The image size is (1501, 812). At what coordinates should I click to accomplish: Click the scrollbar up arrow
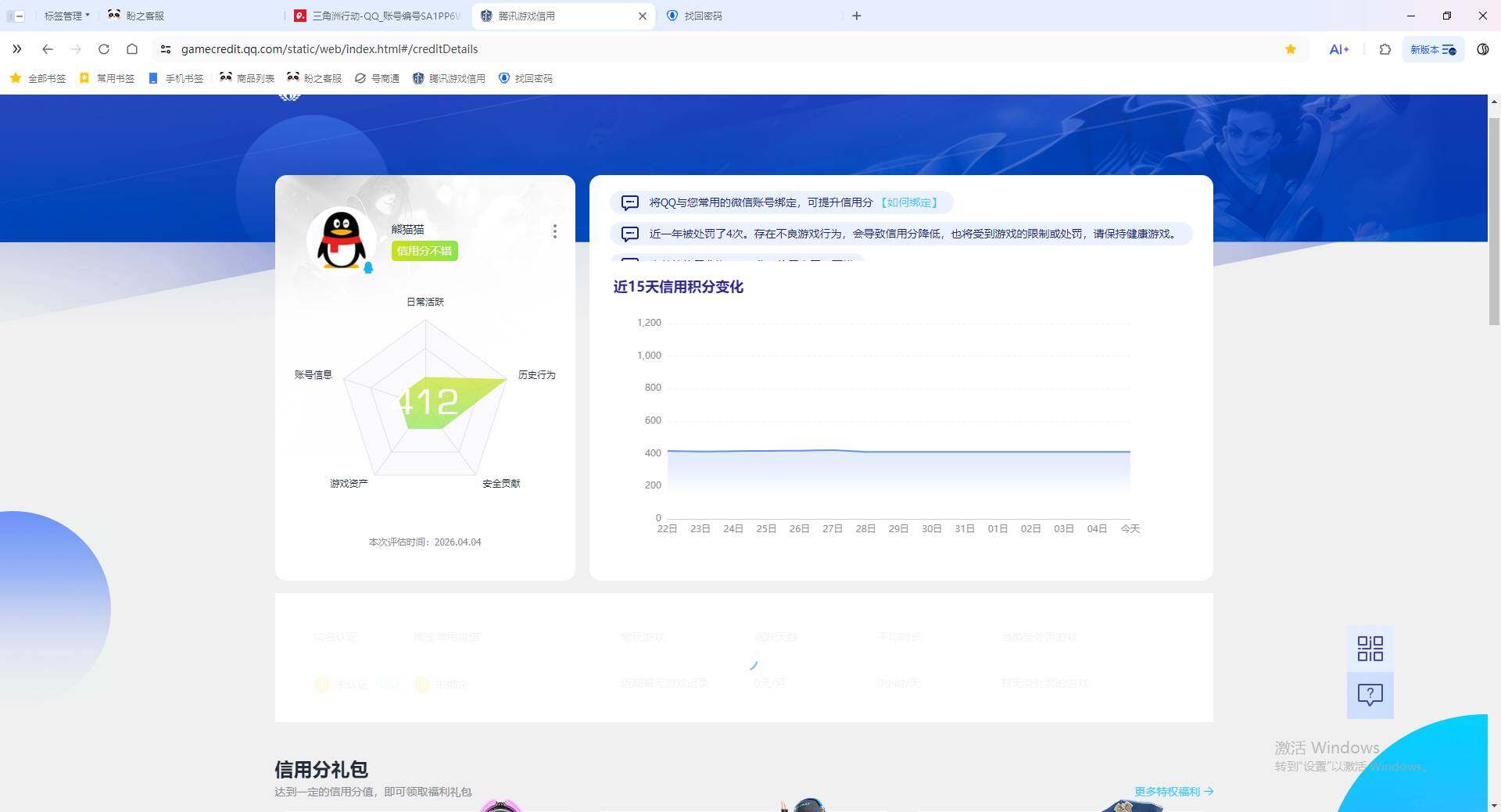[1494, 102]
